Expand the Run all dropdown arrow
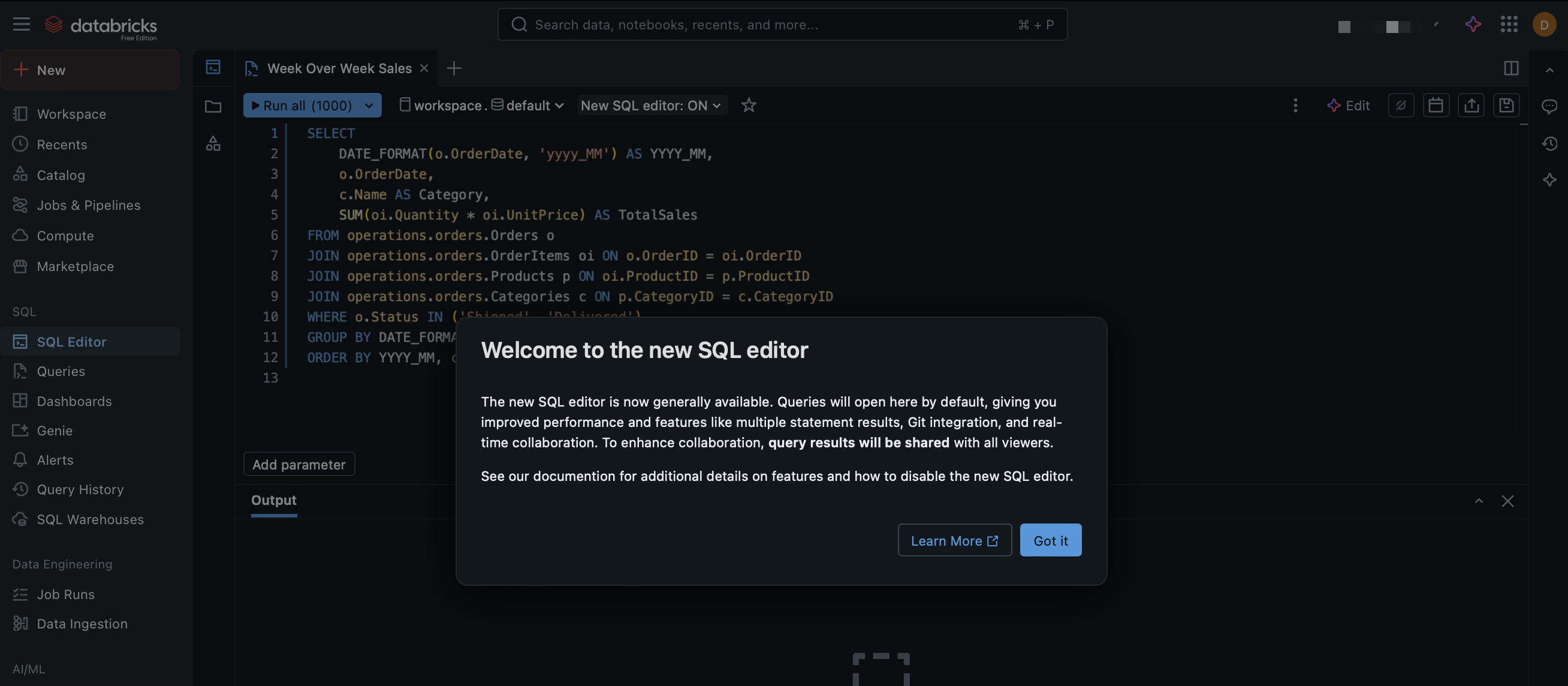 tap(368, 105)
